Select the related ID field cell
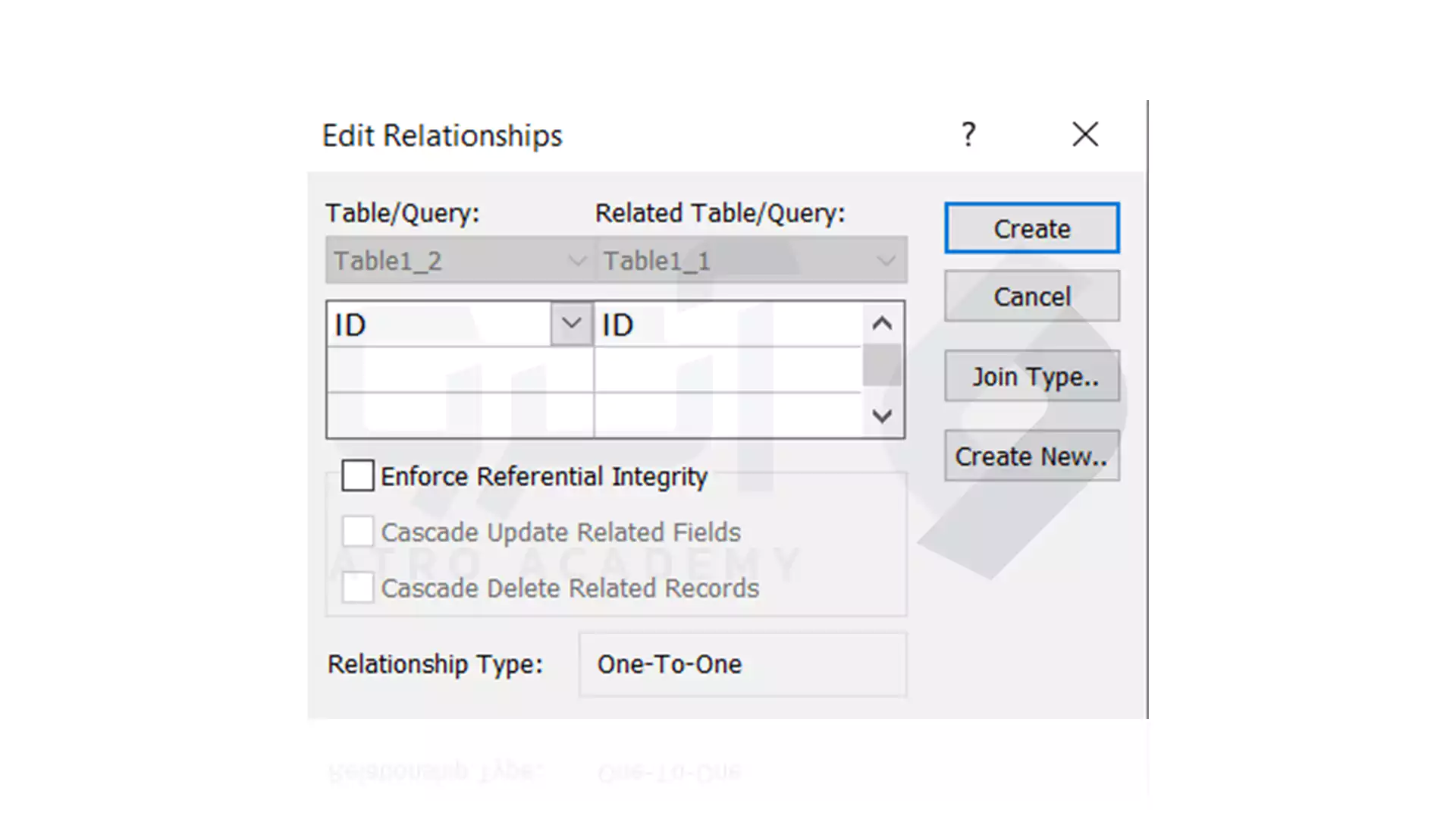Screen dimensions: 1456x819 coord(728,325)
